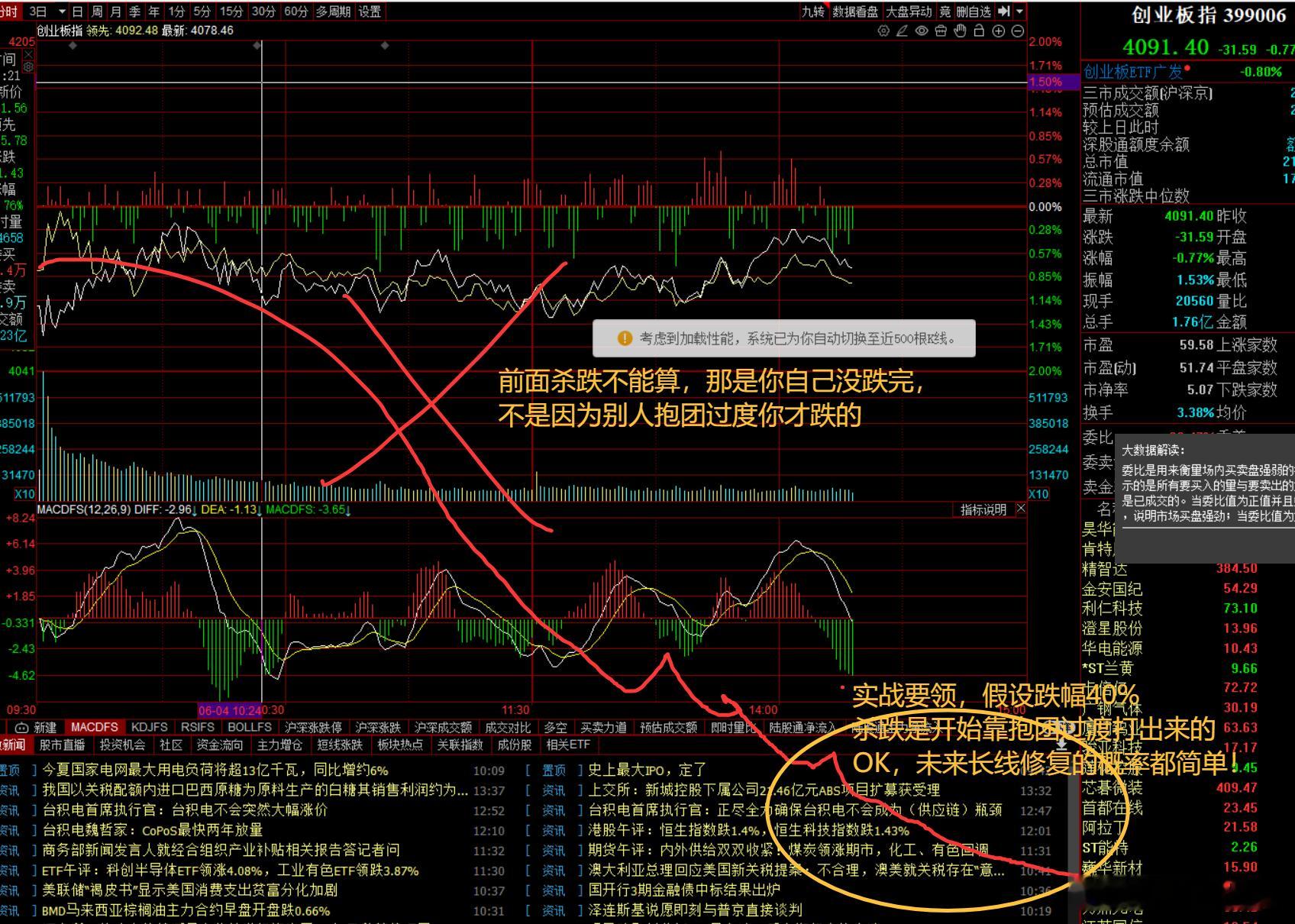Open the 沪深涨跌停 indicator tab

coord(312,727)
